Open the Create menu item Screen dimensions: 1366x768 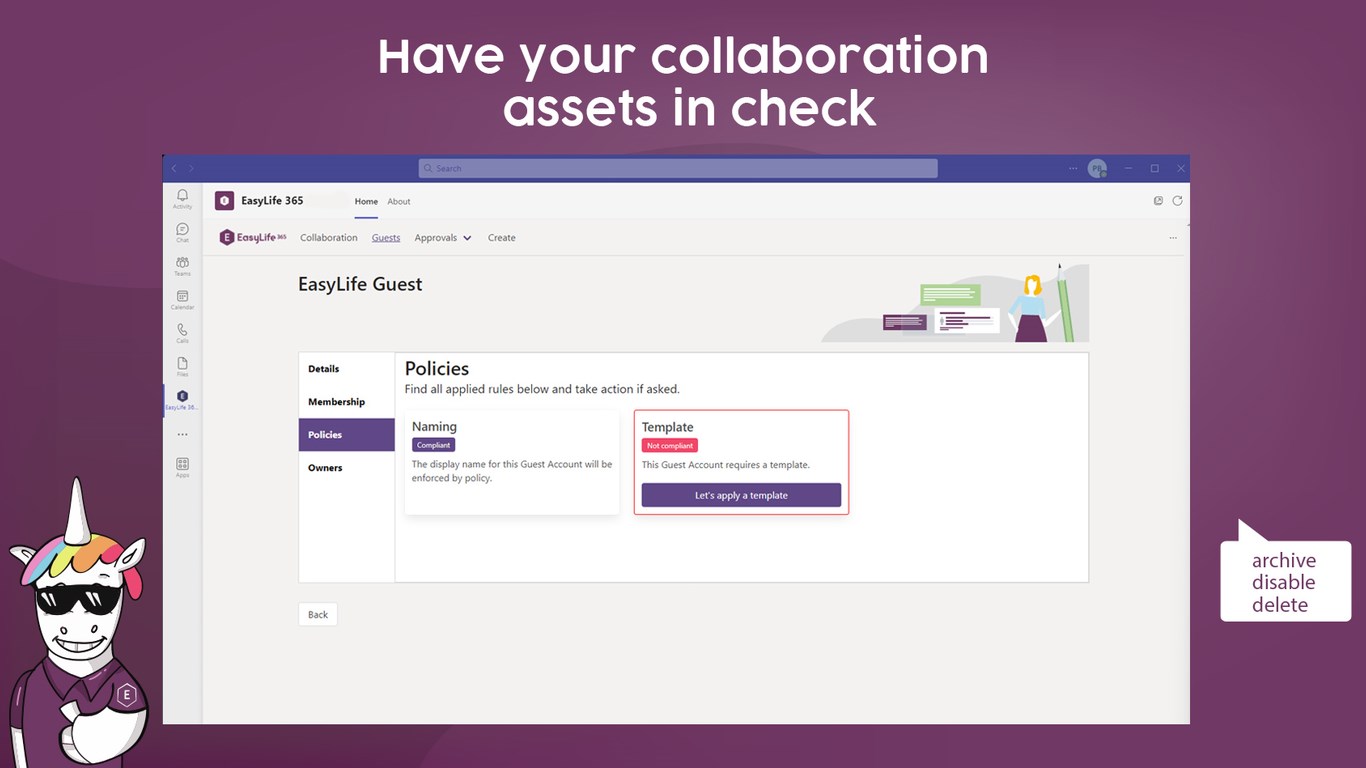coord(502,238)
